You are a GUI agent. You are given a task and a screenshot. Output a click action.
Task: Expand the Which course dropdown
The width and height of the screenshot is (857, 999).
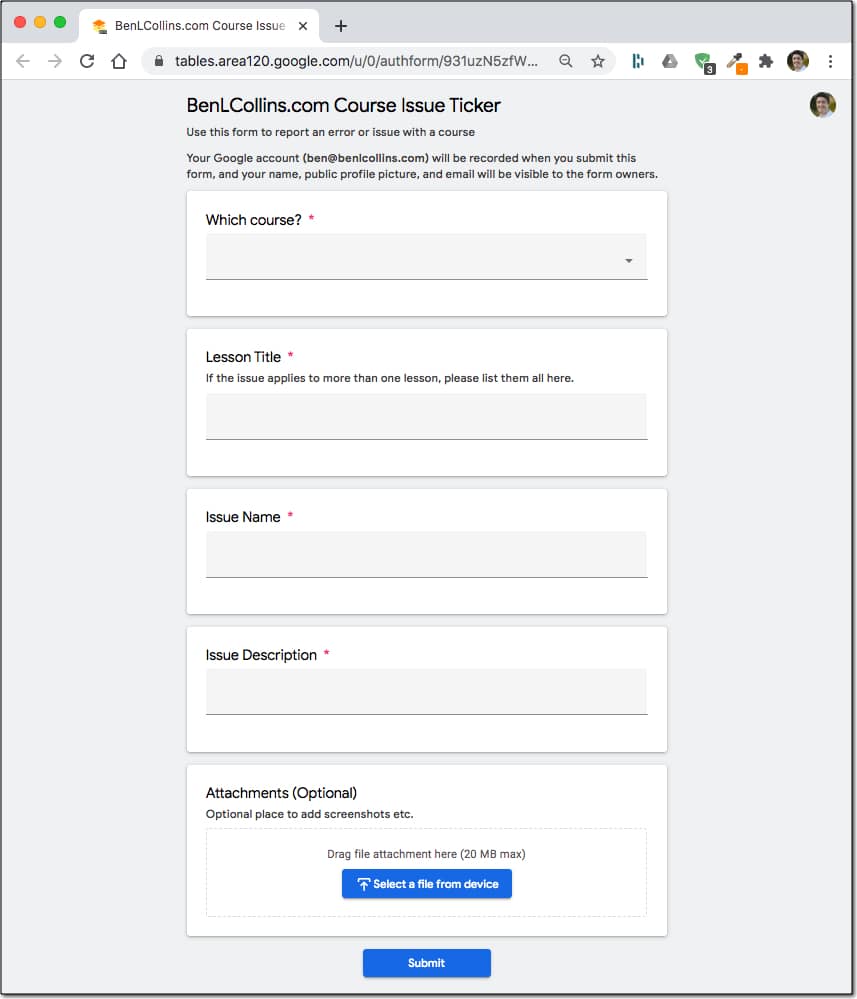tap(426, 257)
